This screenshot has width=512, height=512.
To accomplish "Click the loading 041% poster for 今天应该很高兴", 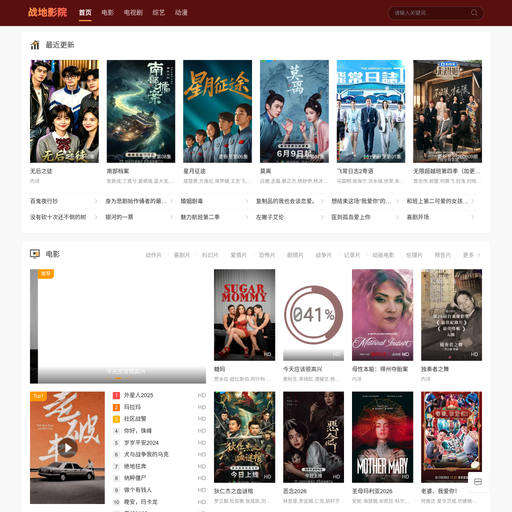I will (313, 315).
